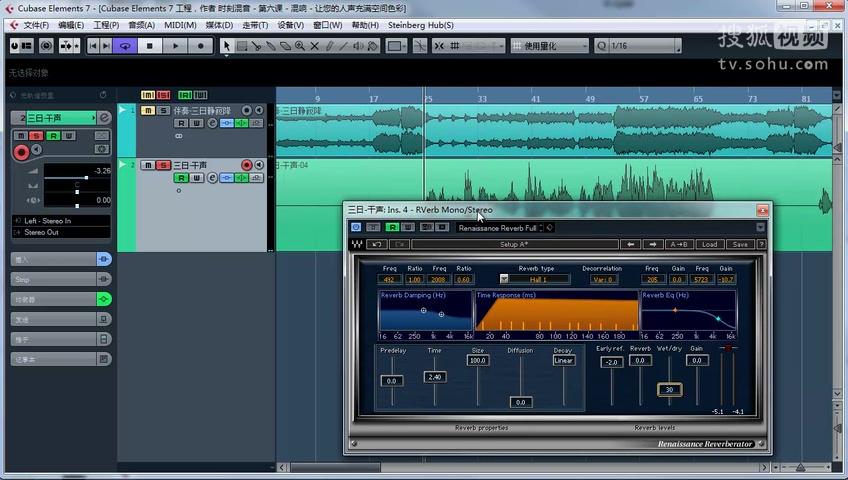Screen dimensions: 848x480
Task: Click the A→B copy button in RVerb
Action: click(x=678, y=244)
